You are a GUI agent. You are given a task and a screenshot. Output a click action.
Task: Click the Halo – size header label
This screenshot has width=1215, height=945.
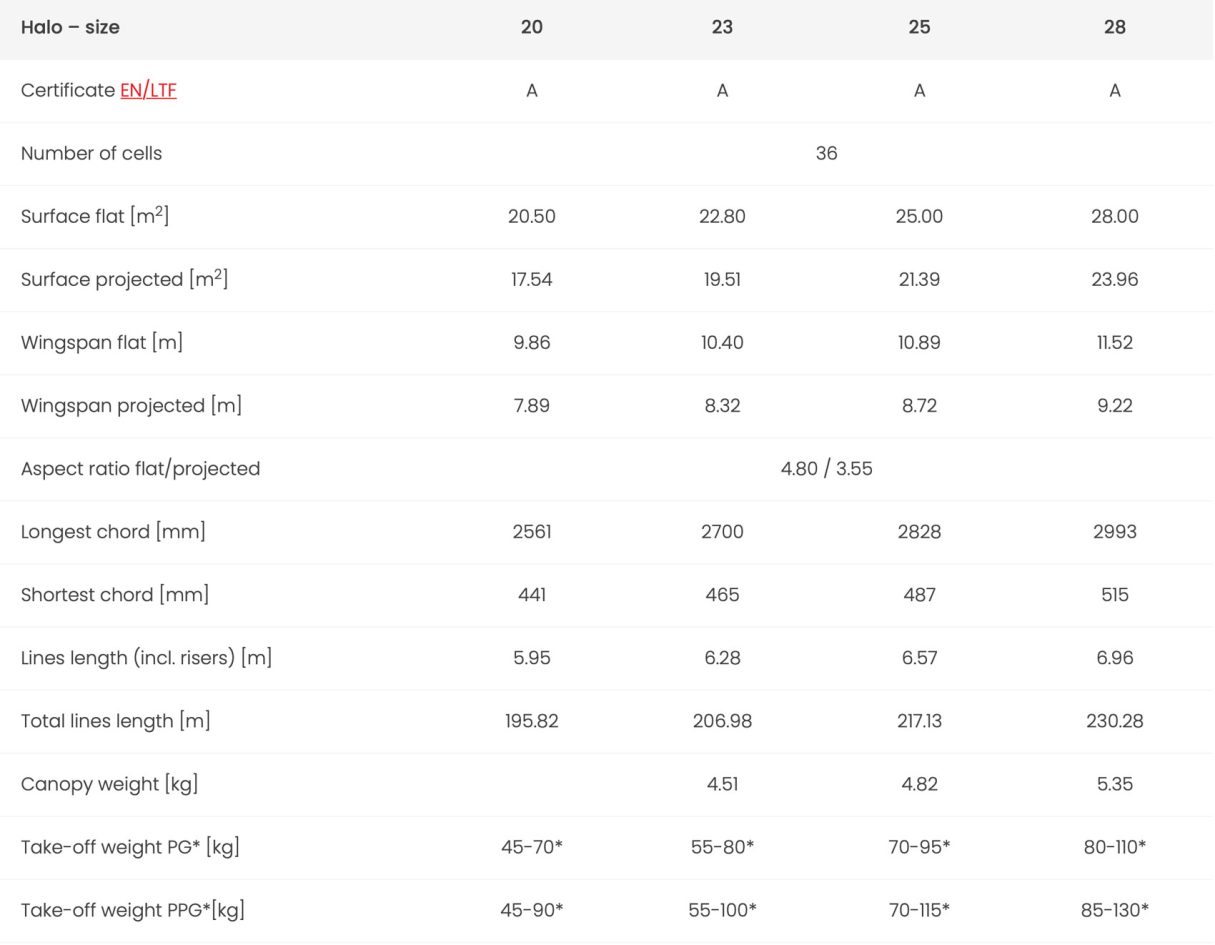click(70, 27)
